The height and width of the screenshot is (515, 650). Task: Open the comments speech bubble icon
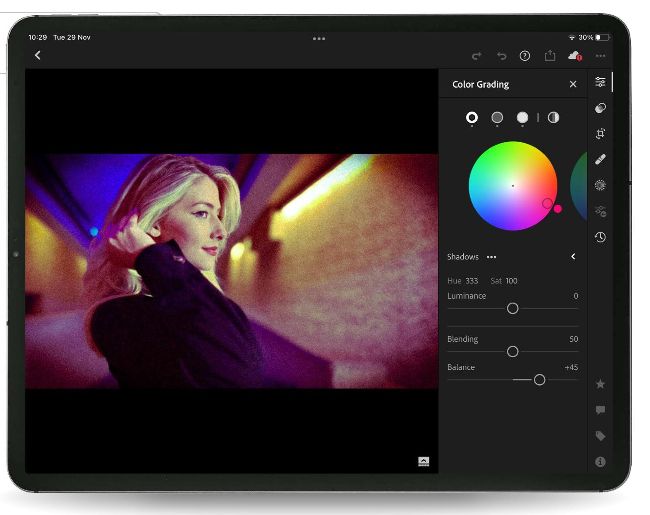click(600, 410)
